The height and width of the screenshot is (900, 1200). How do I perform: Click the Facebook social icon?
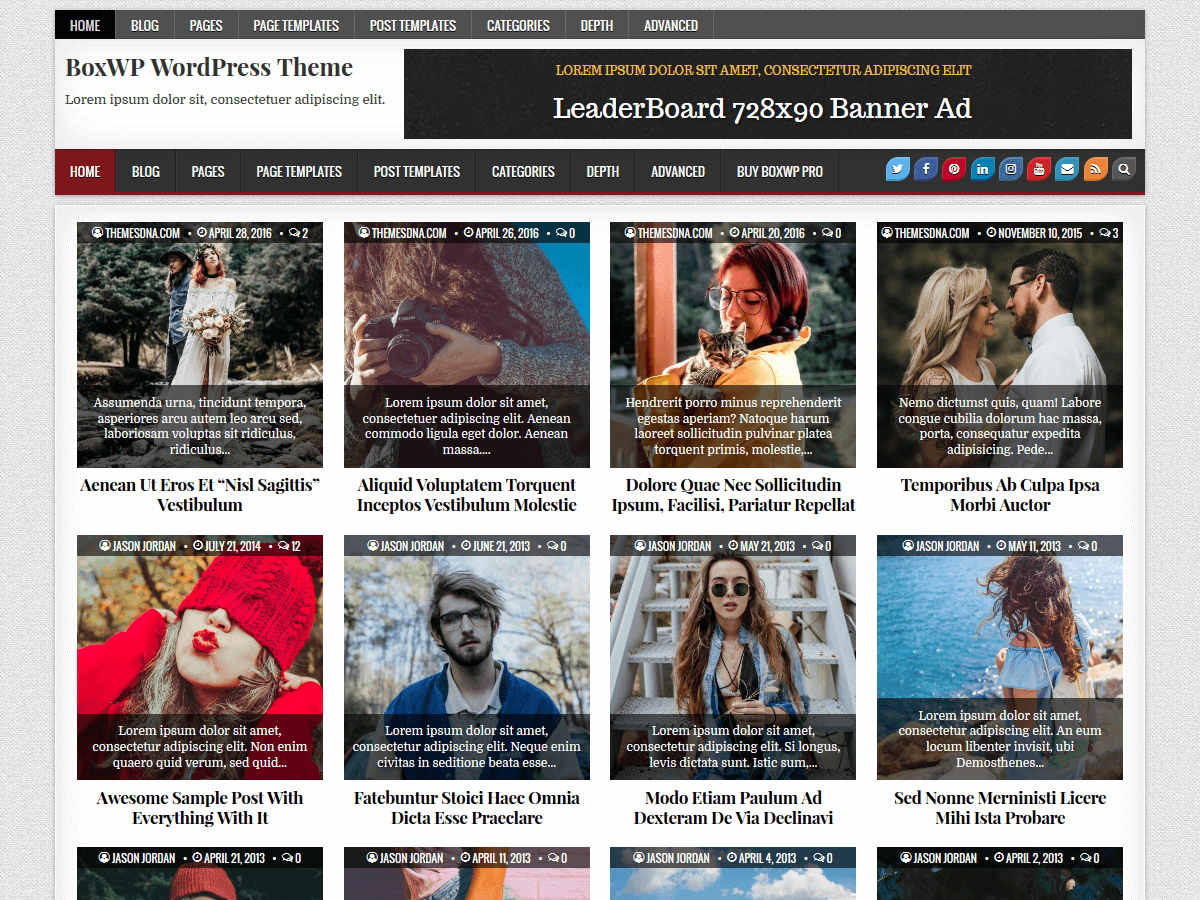926,169
